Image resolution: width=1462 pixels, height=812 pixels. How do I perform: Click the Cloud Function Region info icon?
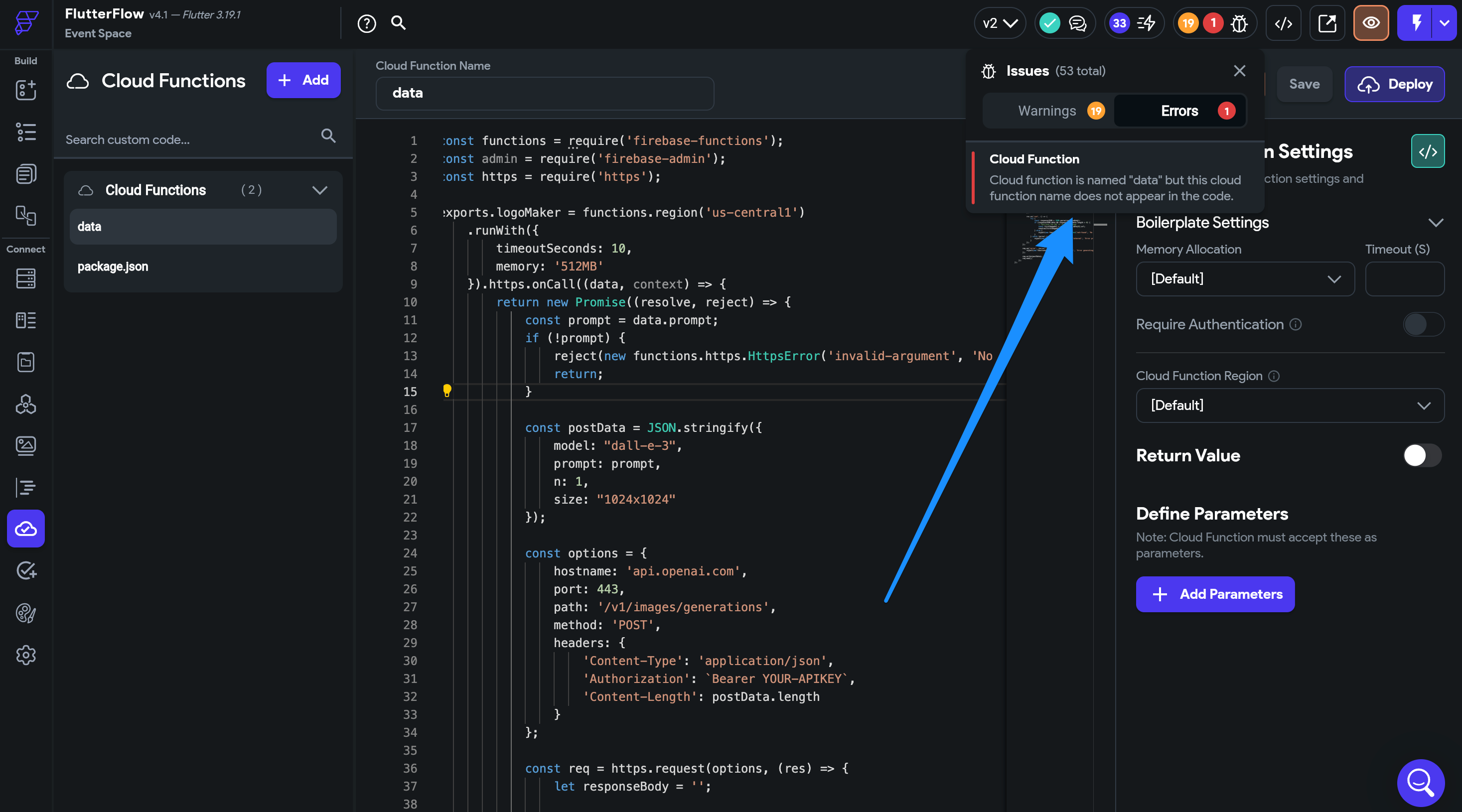[1274, 376]
